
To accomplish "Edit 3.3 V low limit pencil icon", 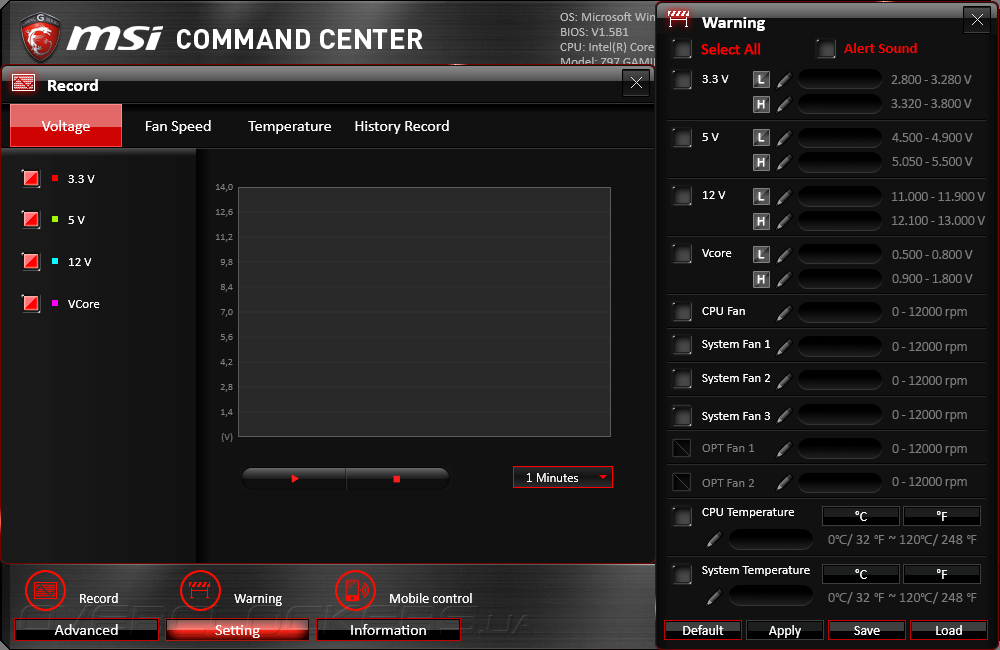I will [x=784, y=80].
